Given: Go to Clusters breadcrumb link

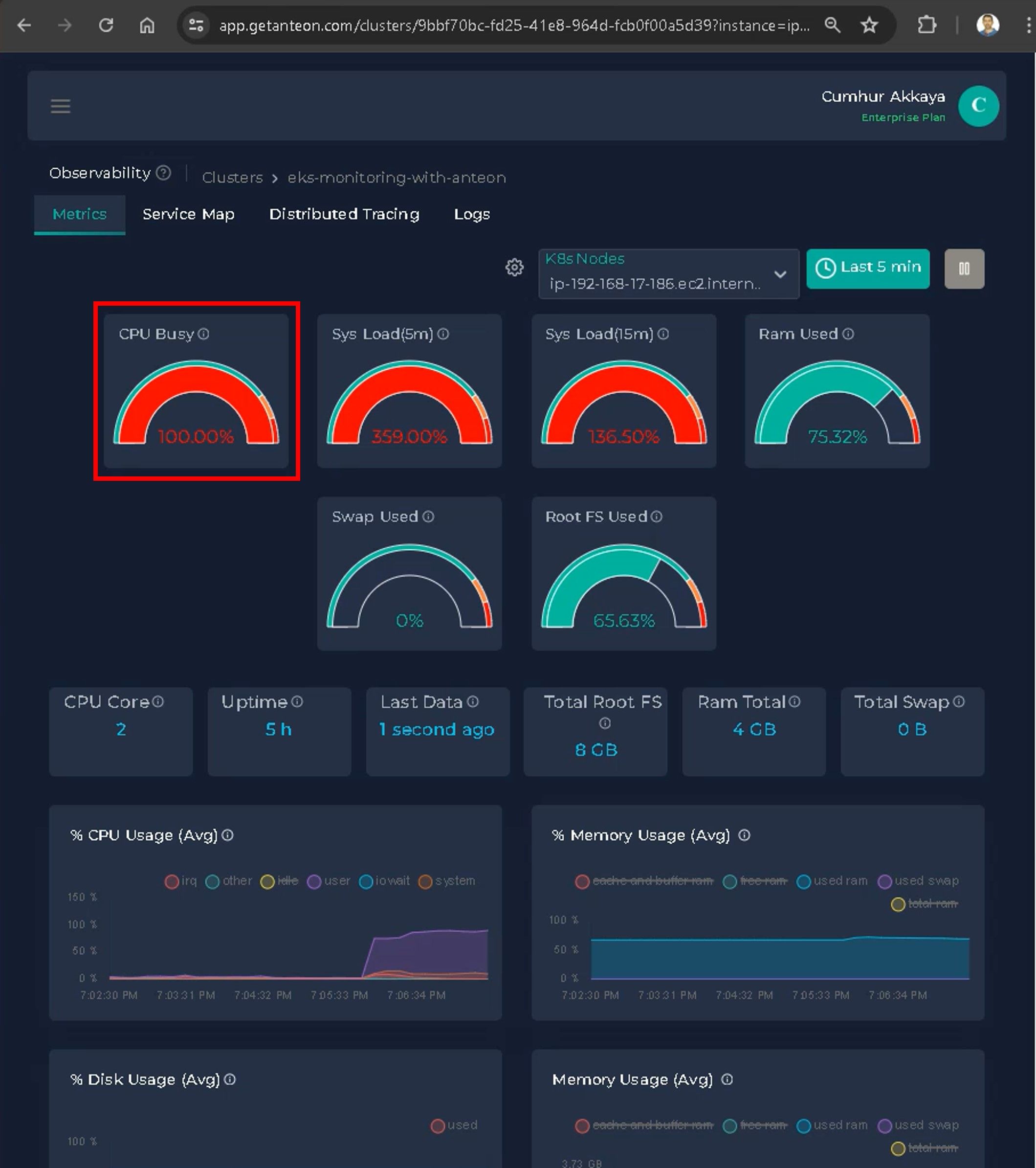Looking at the screenshot, I should click(x=232, y=178).
